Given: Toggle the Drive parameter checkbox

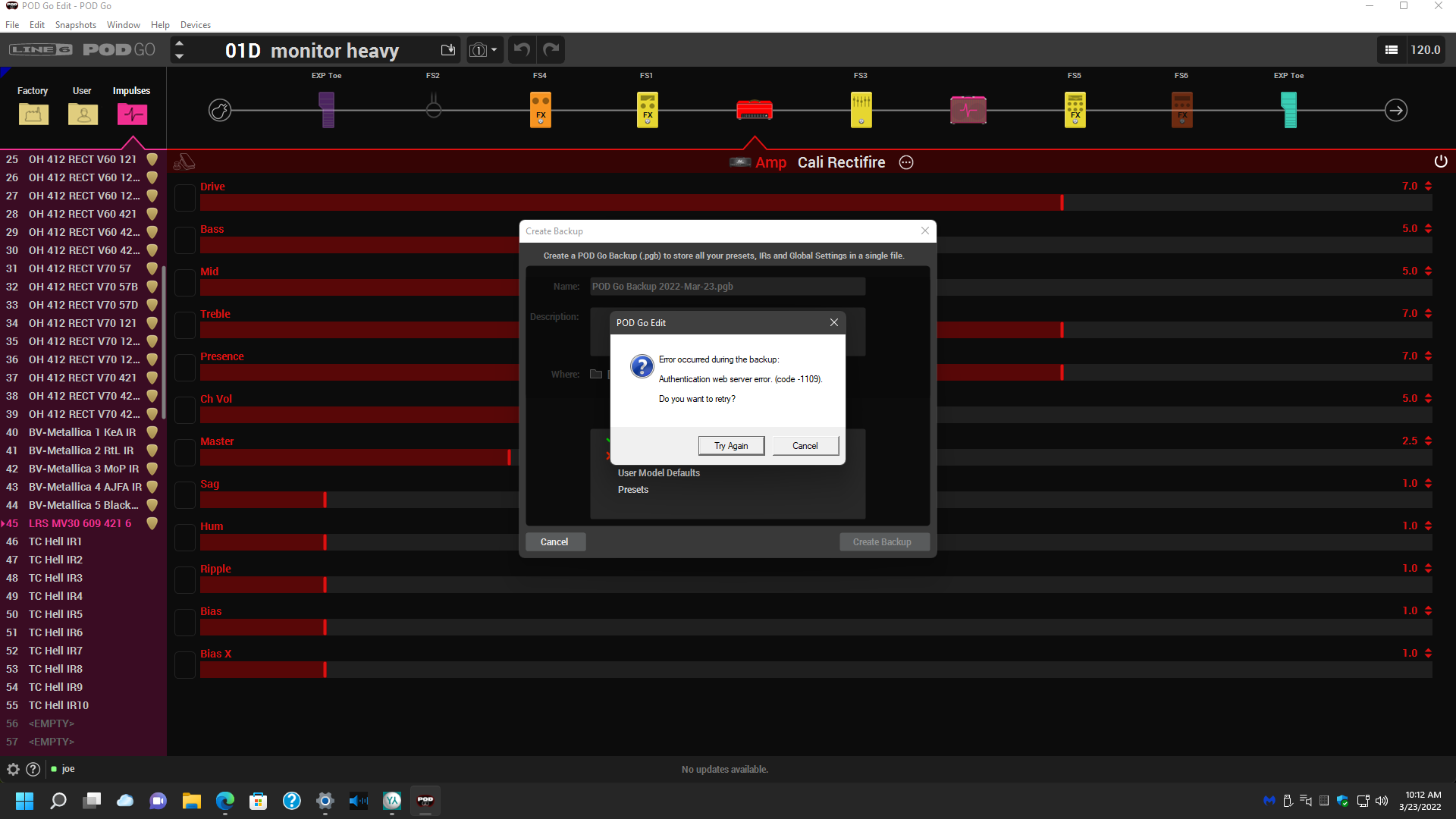Looking at the screenshot, I should pyautogui.click(x=185, y=198).
